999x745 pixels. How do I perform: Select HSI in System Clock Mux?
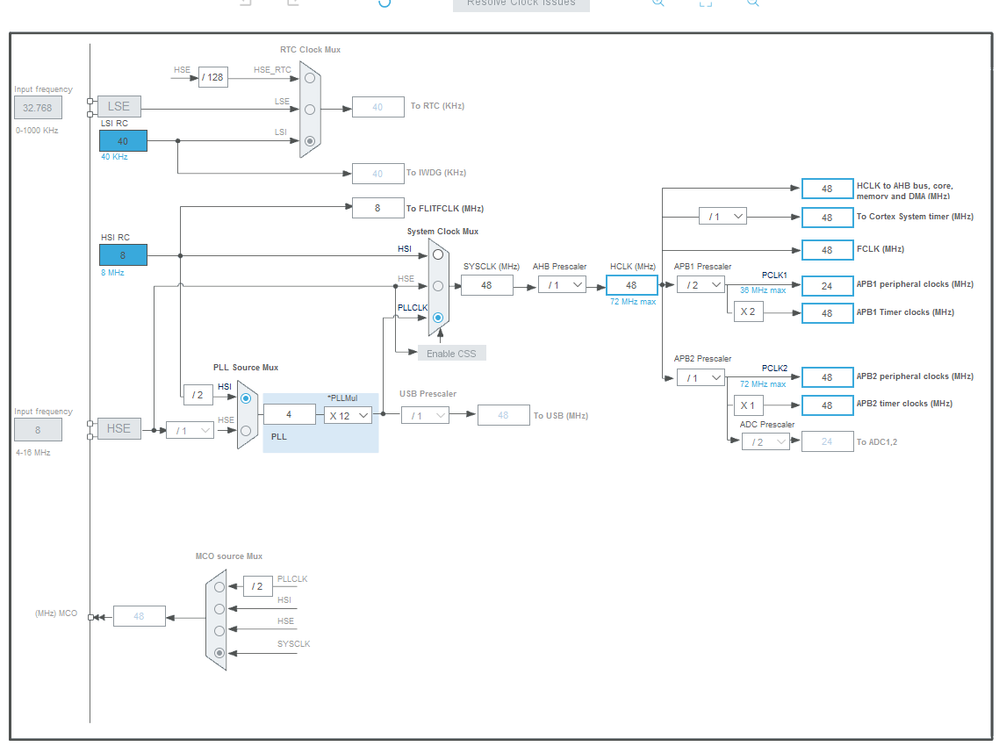438,255
